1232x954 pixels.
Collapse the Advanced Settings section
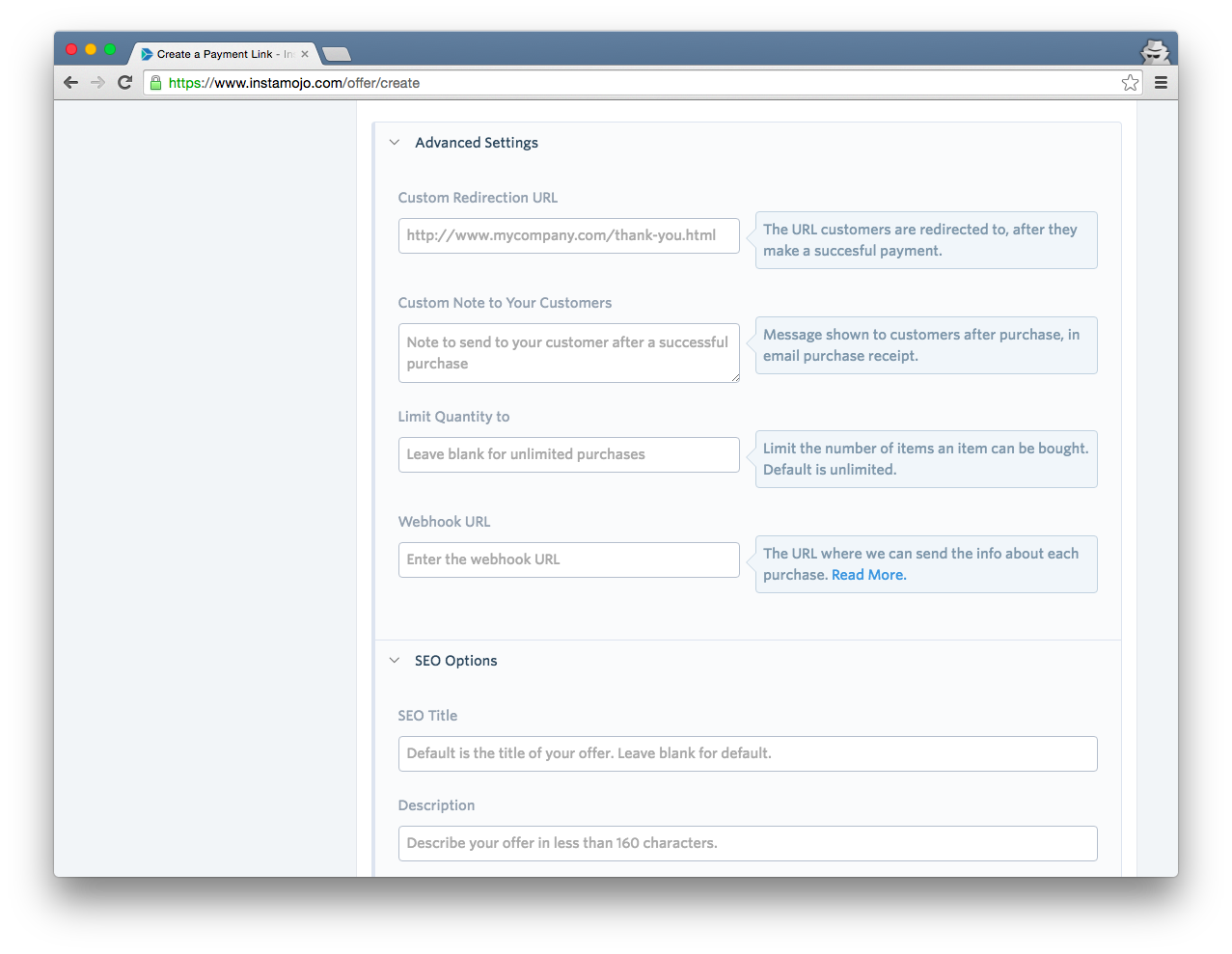[395, 143]
